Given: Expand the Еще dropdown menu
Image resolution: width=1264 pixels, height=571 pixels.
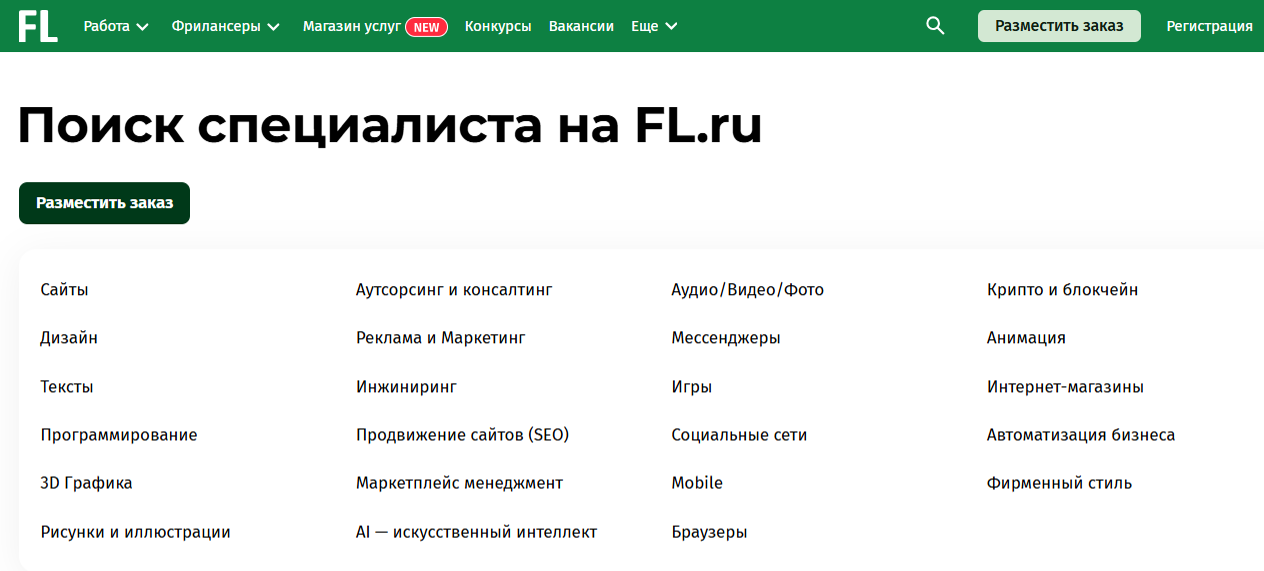Looking at the screenshot, I should tap(654, 27).
